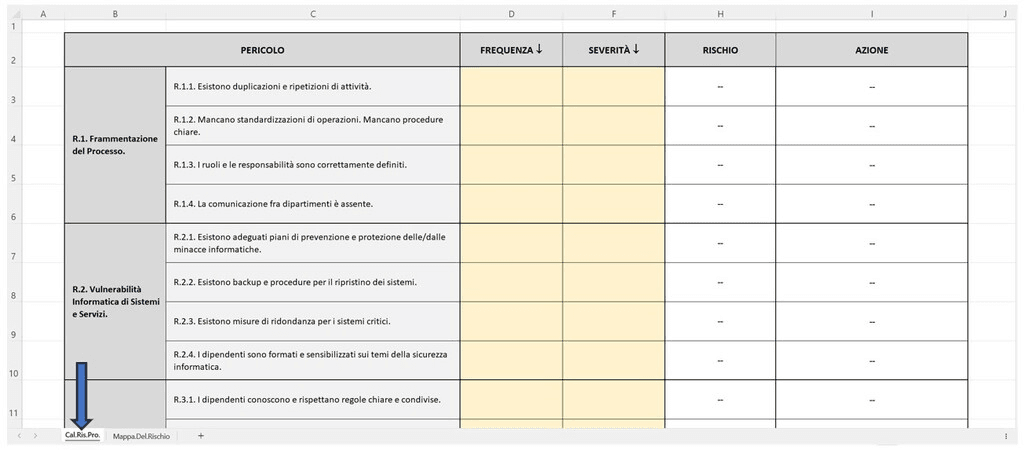
Task: Select the severity cell for R.2.4
Action: click(612, 360)
